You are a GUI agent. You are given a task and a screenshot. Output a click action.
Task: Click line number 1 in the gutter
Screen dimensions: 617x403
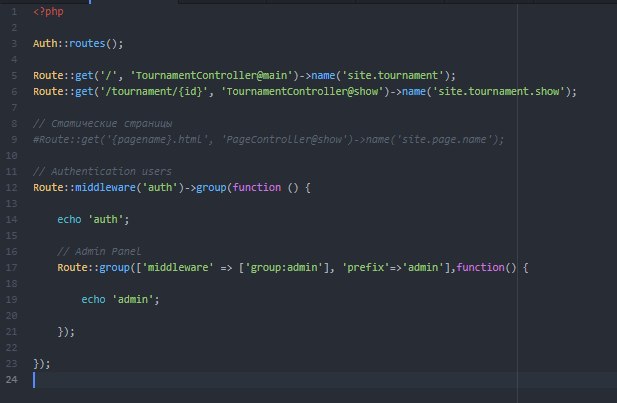coord(14,12)
